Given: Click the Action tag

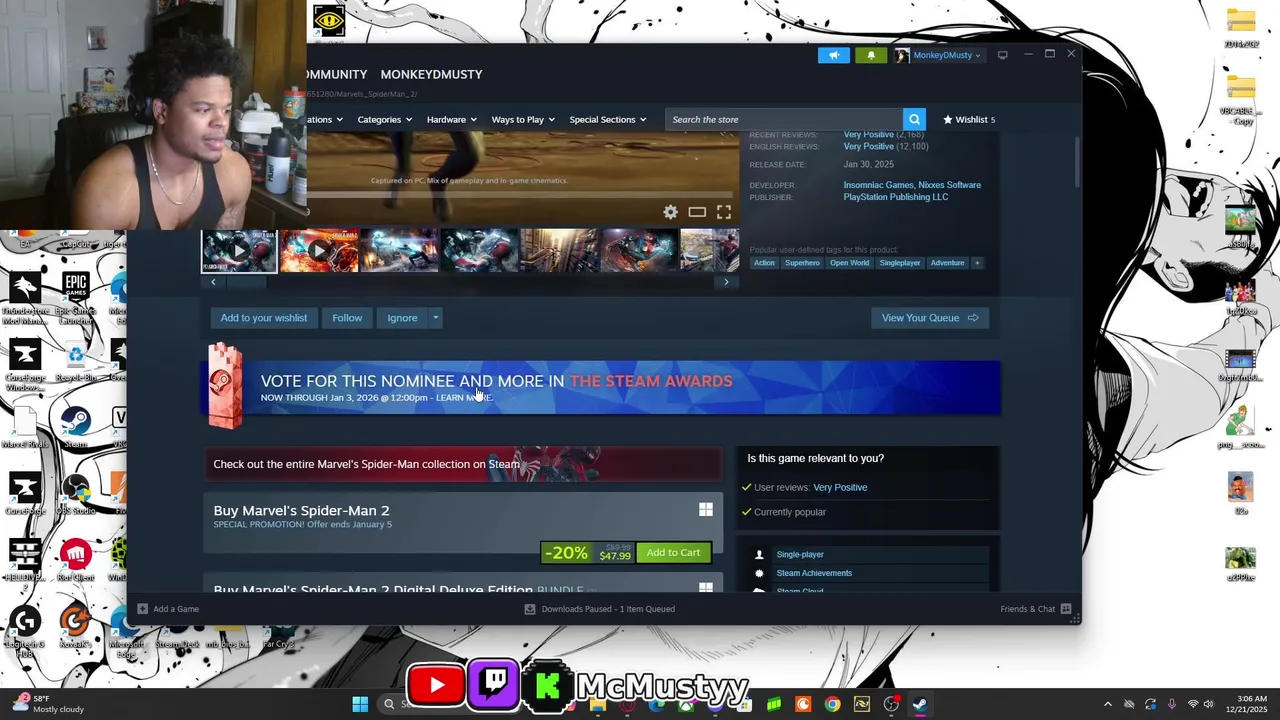Looking at the screenshot, I should (764, 263).
